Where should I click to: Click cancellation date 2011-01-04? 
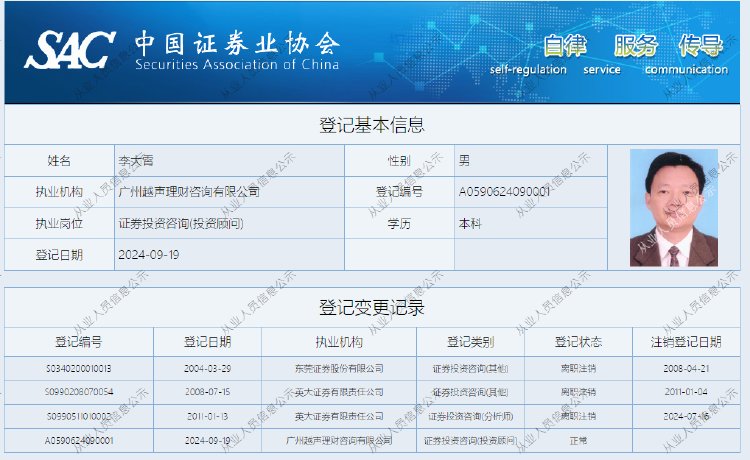tap(686, 392)
